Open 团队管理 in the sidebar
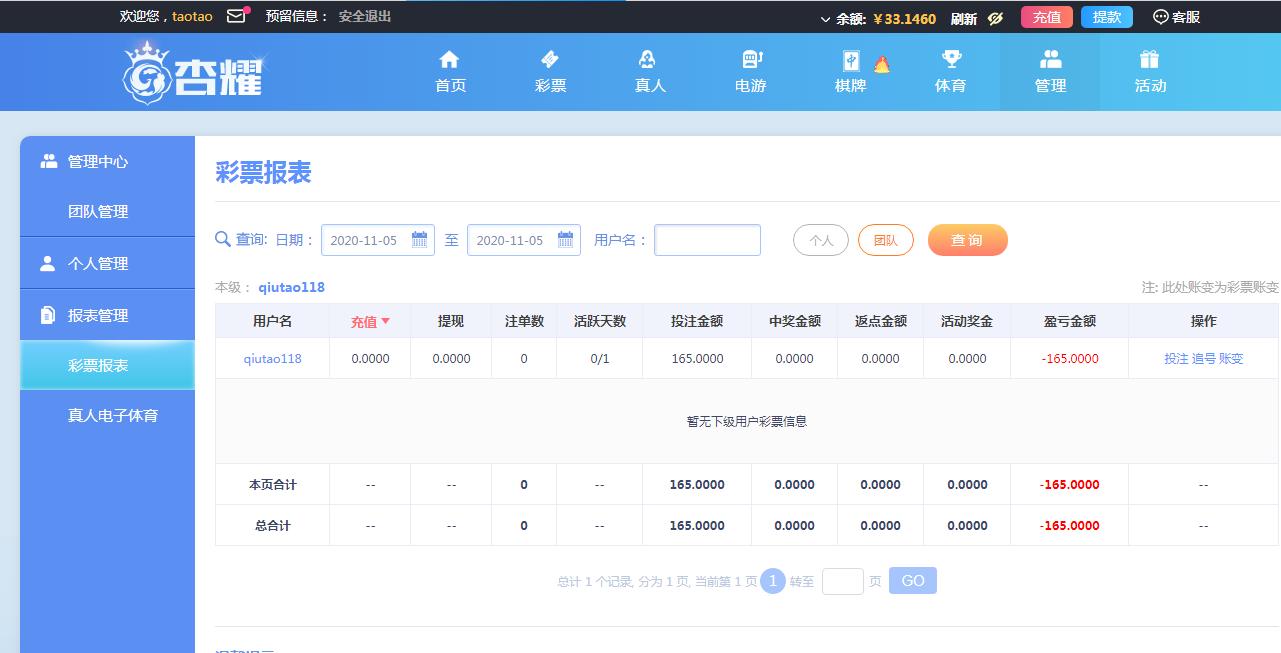The height and width of the screenshot is (653, 1281). point(98,212)
